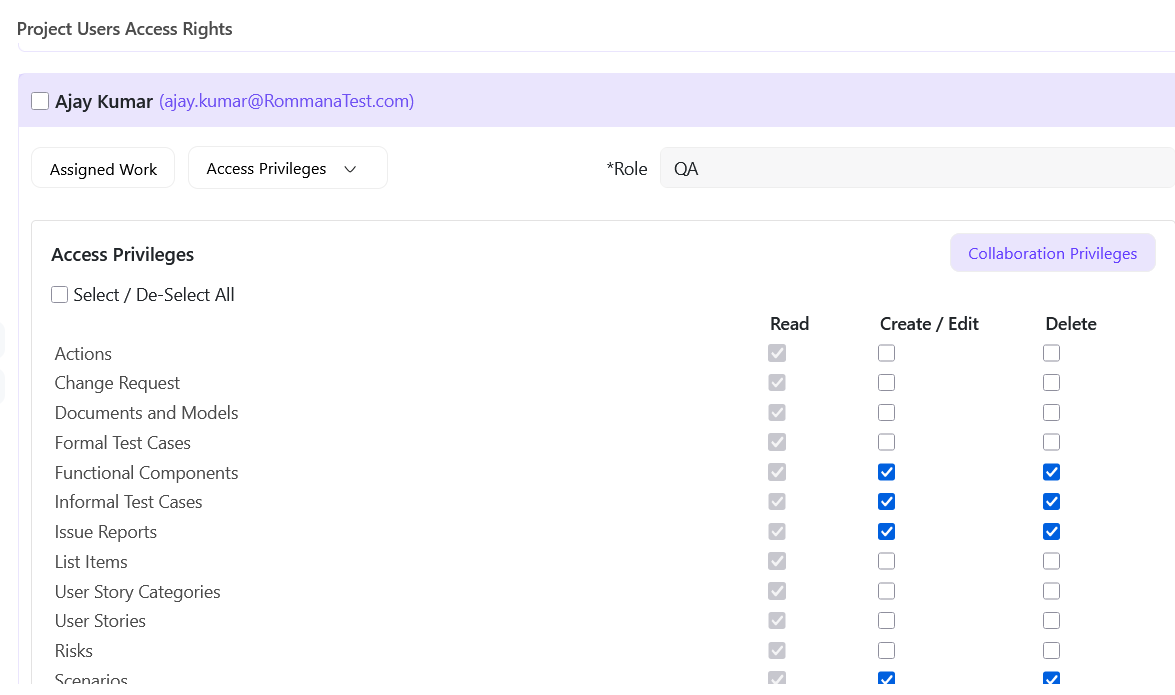Enable Delete permission for Change Request

point(1051,382)
